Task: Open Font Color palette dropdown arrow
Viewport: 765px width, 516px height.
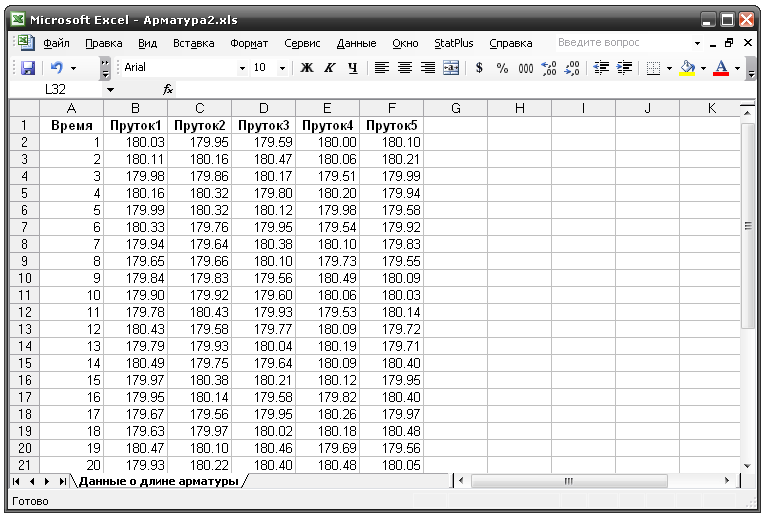Action: [737, 68]
